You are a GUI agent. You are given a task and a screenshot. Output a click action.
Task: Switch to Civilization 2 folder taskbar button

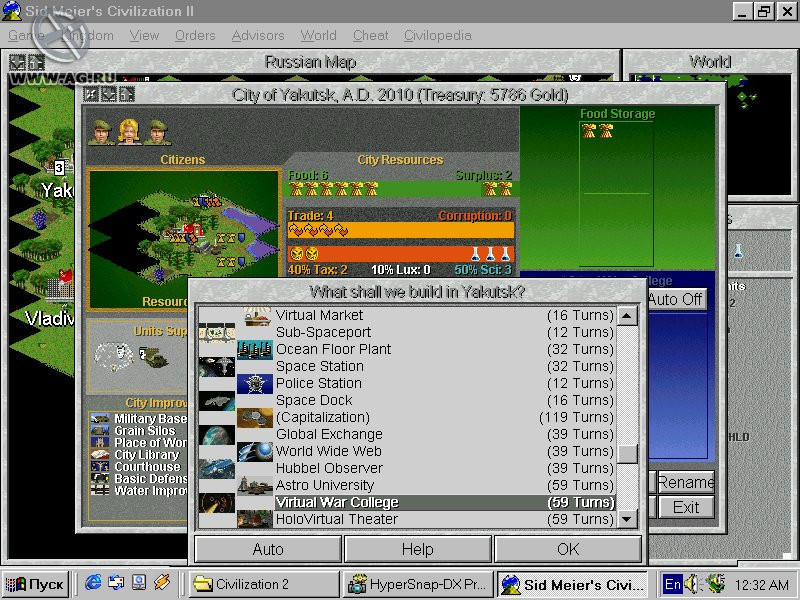click(x=264, y=584)
